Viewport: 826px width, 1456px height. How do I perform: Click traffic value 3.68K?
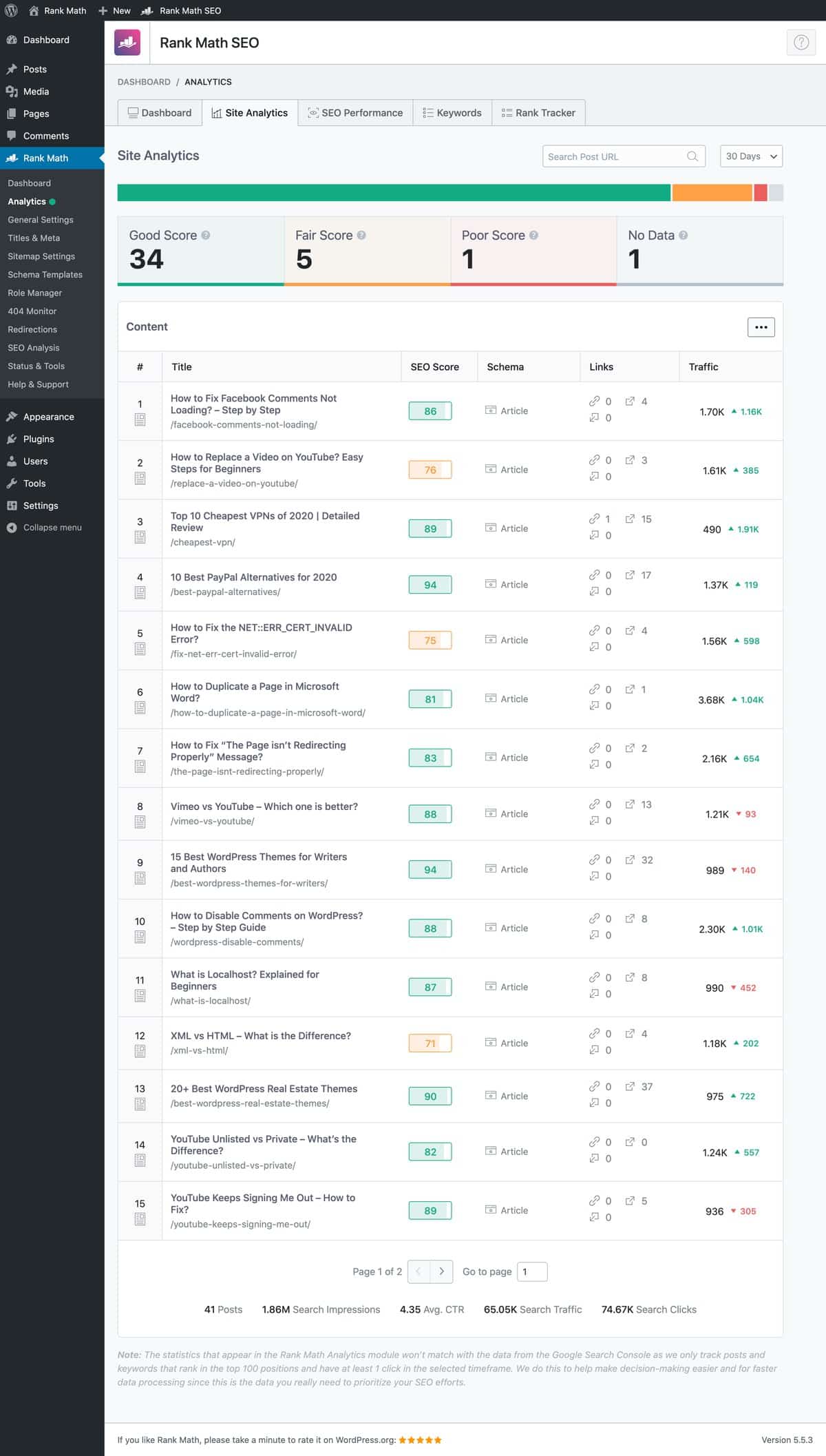(711, 700)
